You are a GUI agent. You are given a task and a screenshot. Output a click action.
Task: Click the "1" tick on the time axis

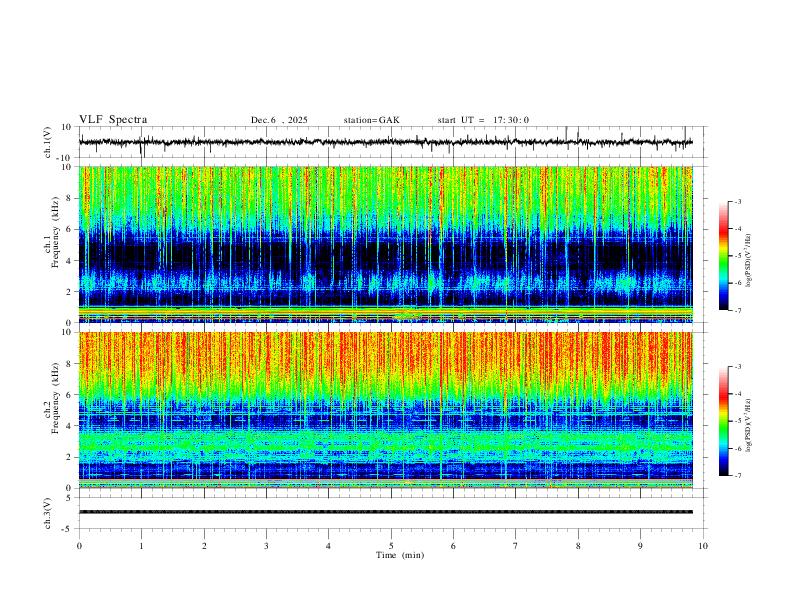141,546
